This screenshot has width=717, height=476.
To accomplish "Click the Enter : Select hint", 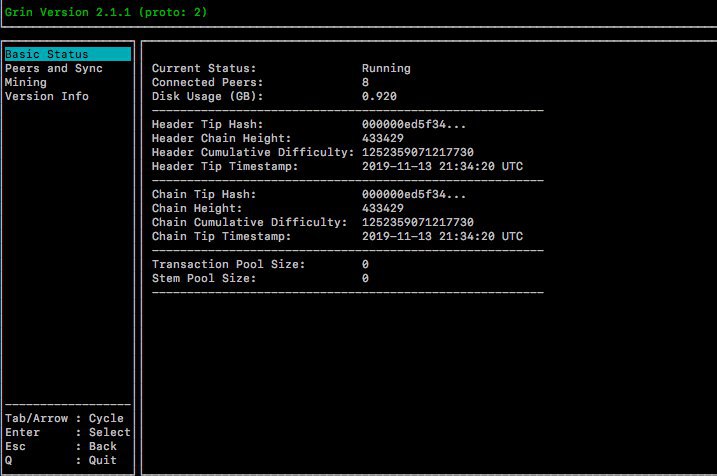I will click(x=68, y=432).
